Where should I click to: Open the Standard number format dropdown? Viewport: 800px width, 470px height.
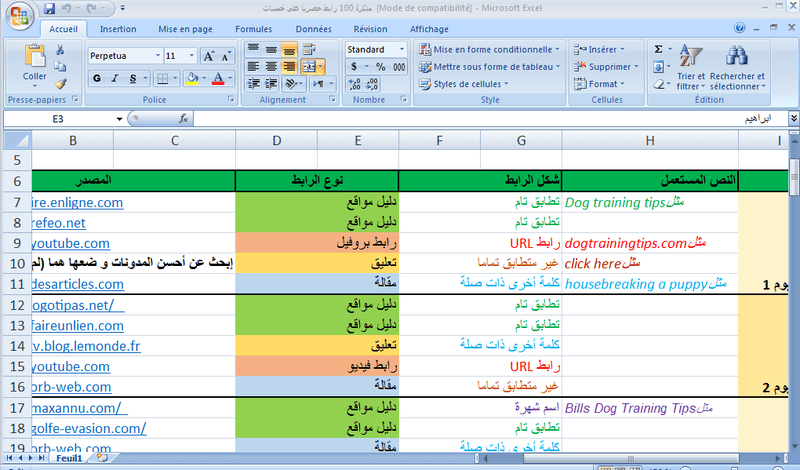[x=401, y=49]
